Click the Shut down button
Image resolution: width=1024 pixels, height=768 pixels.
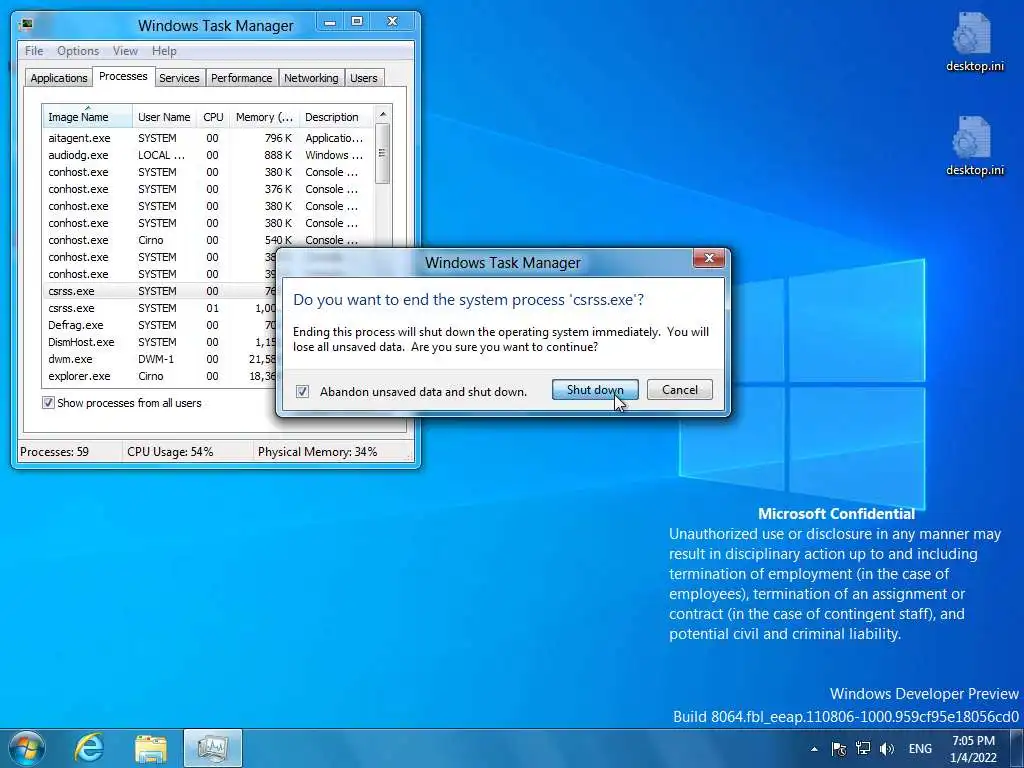pyautogui.click(x=595, y=390)
